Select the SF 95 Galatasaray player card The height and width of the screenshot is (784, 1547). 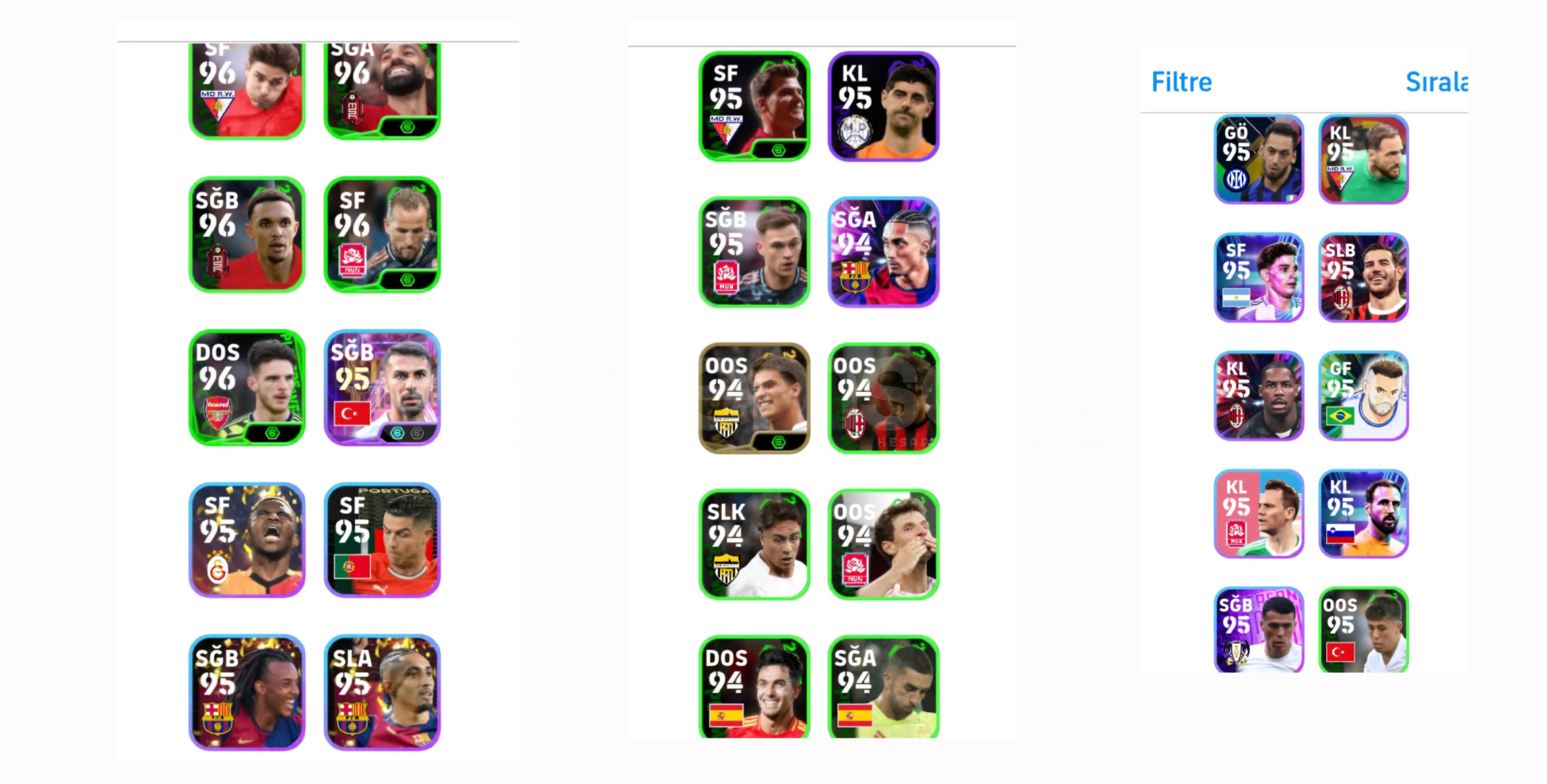(x=247, y=540)
